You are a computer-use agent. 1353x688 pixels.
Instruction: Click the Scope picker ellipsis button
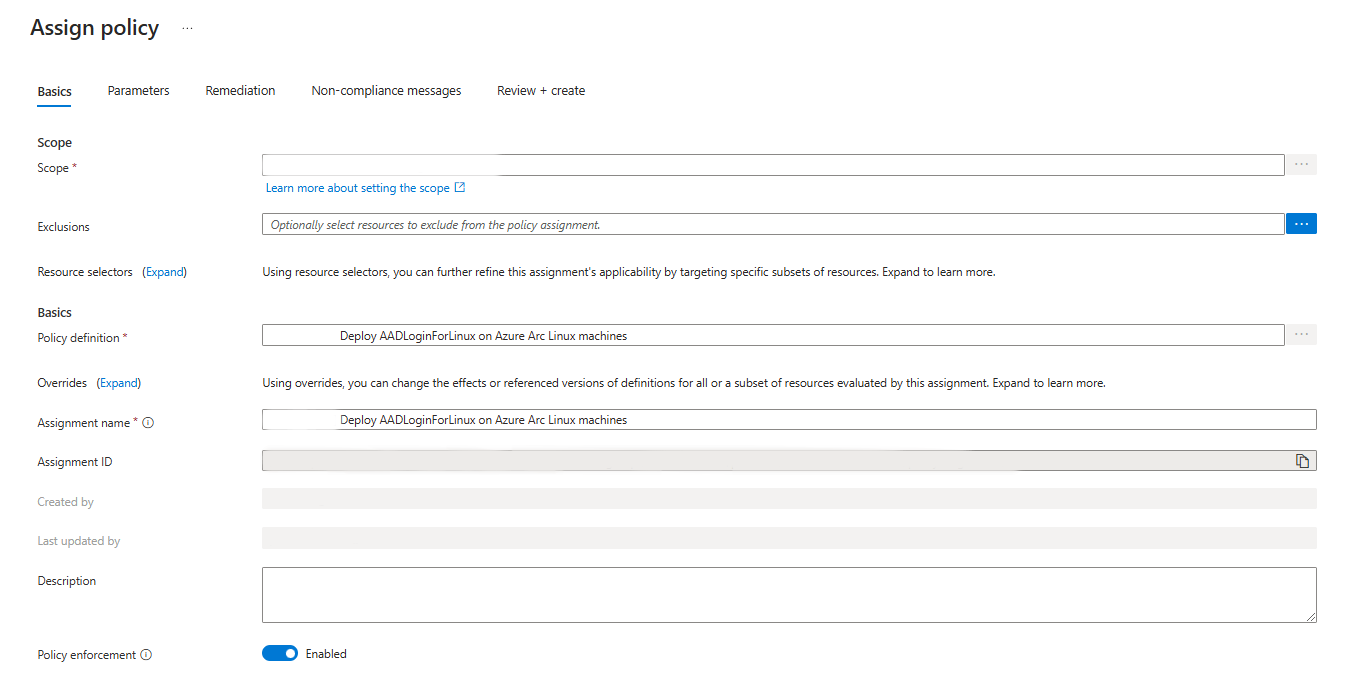1301,165
